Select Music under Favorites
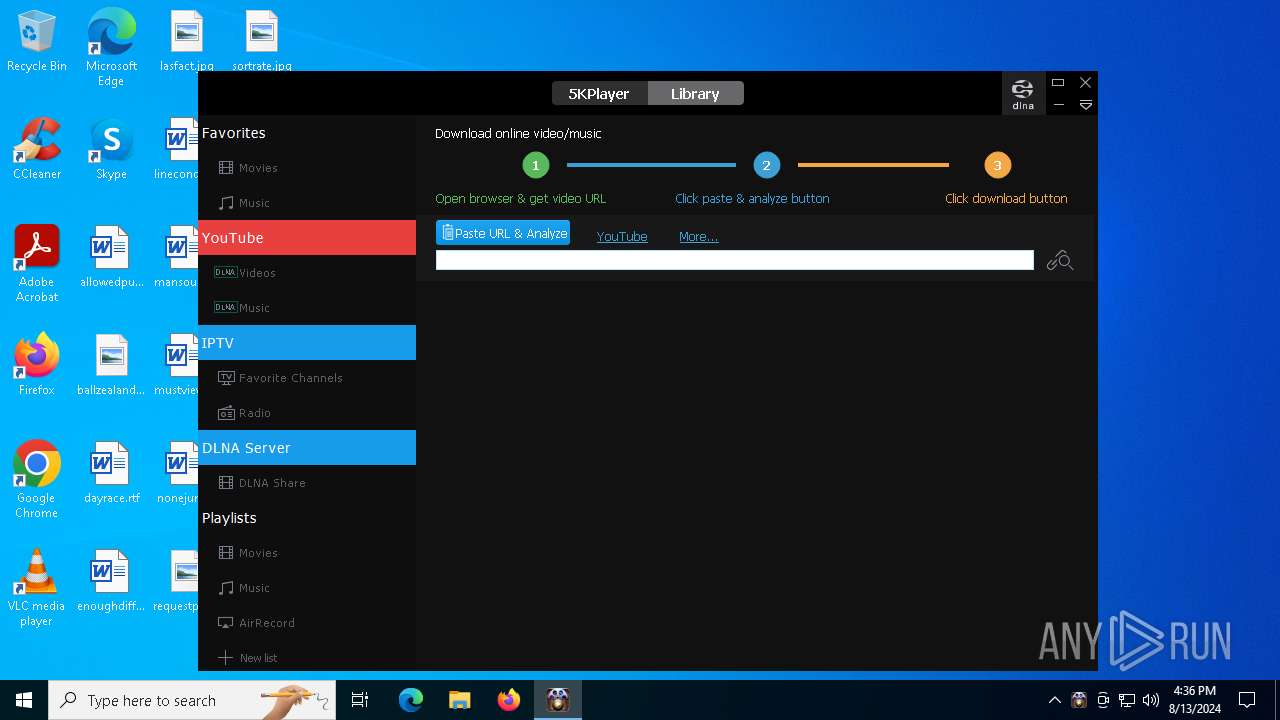The width and height of the screenshot is (1280, 720). pos(307,203)
